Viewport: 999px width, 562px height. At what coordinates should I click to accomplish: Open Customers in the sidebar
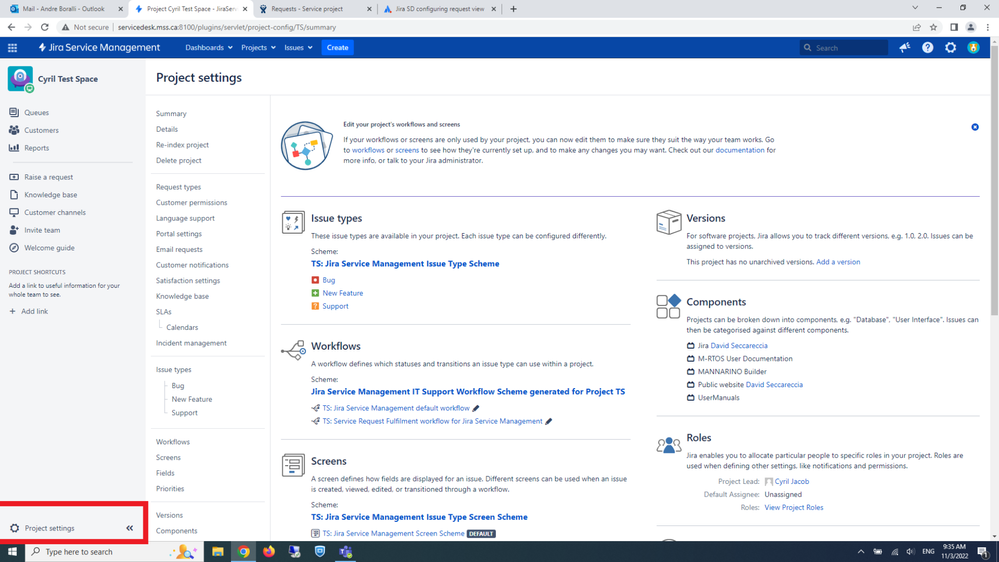point(41,130)
